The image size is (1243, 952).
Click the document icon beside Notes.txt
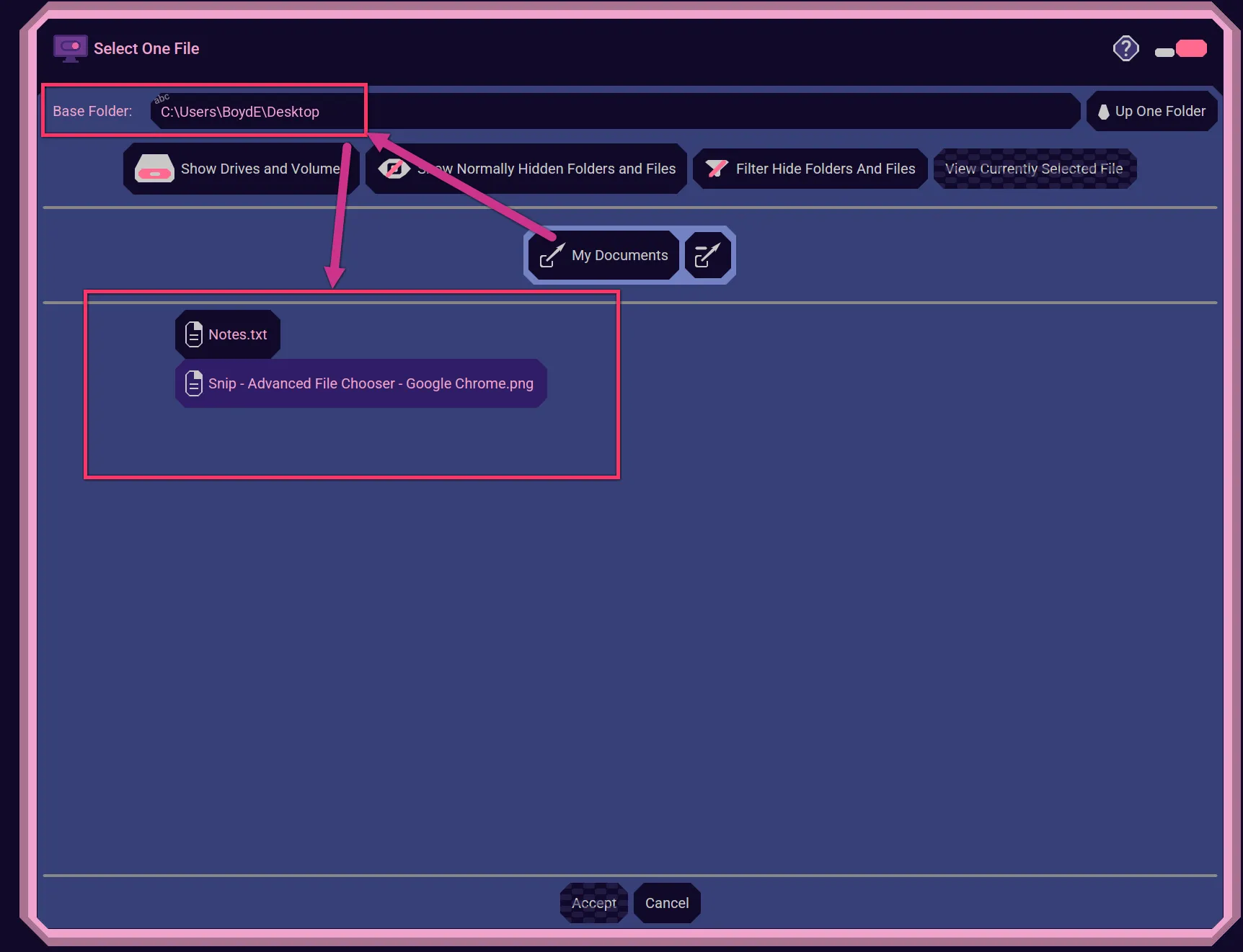tap(194, 334)
